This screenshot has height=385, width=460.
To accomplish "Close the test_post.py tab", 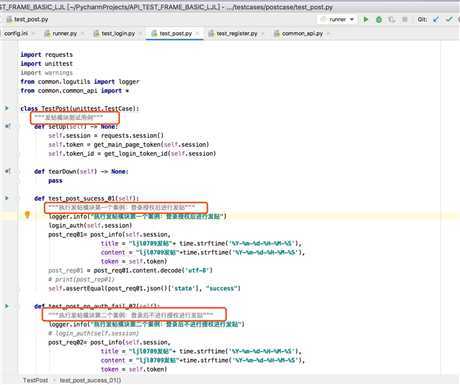I will tap(197, 33).
